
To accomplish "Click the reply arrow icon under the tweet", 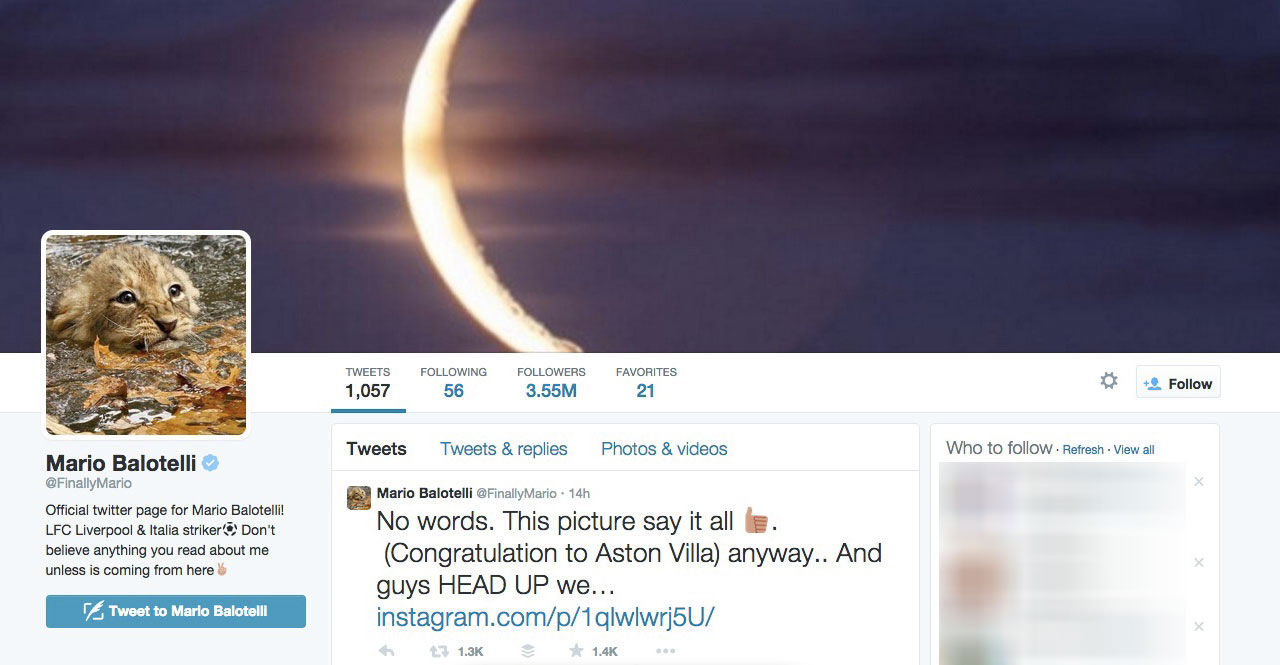I will point(387,651).
